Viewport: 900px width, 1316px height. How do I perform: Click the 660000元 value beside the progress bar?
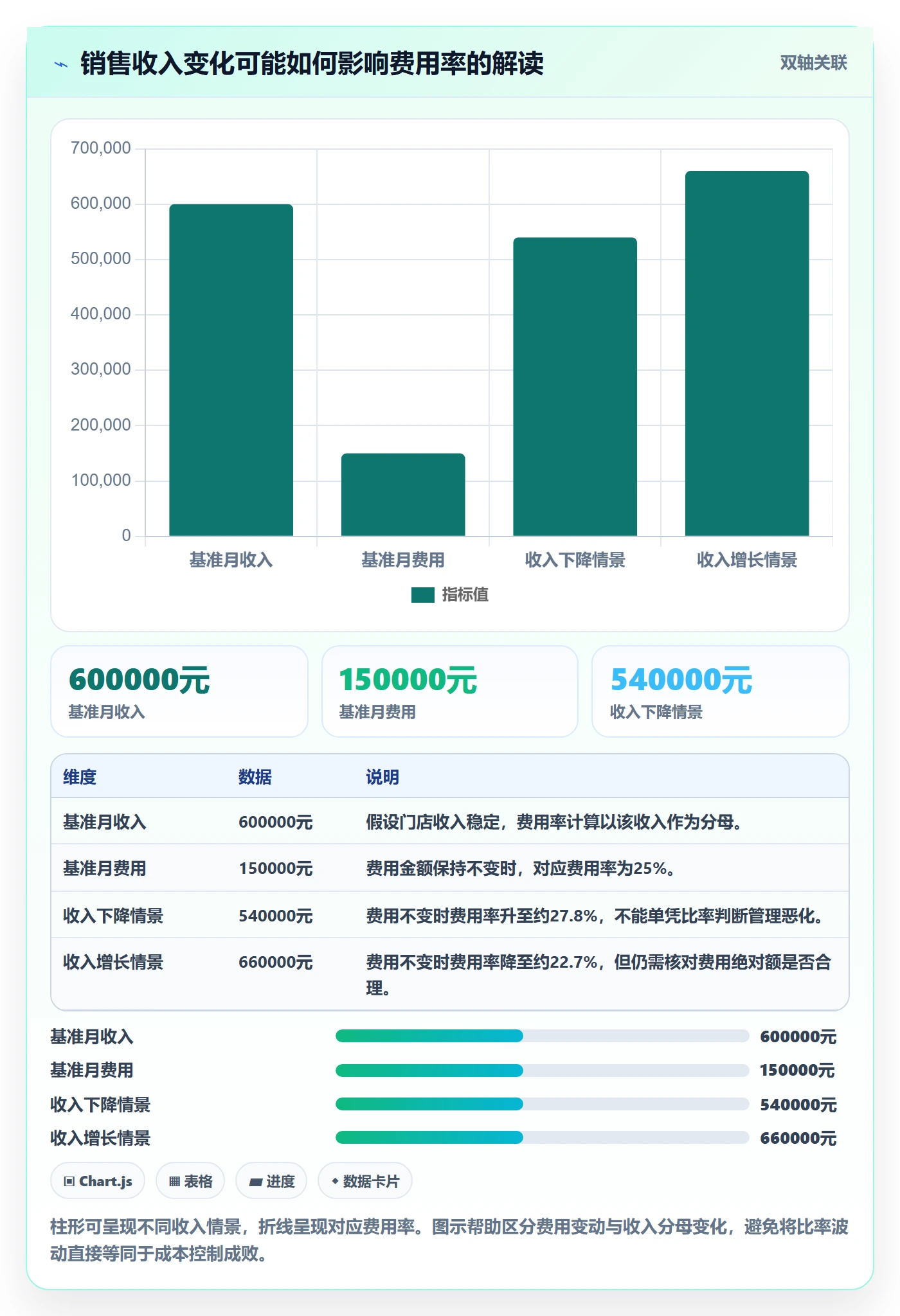point(798,1138)
